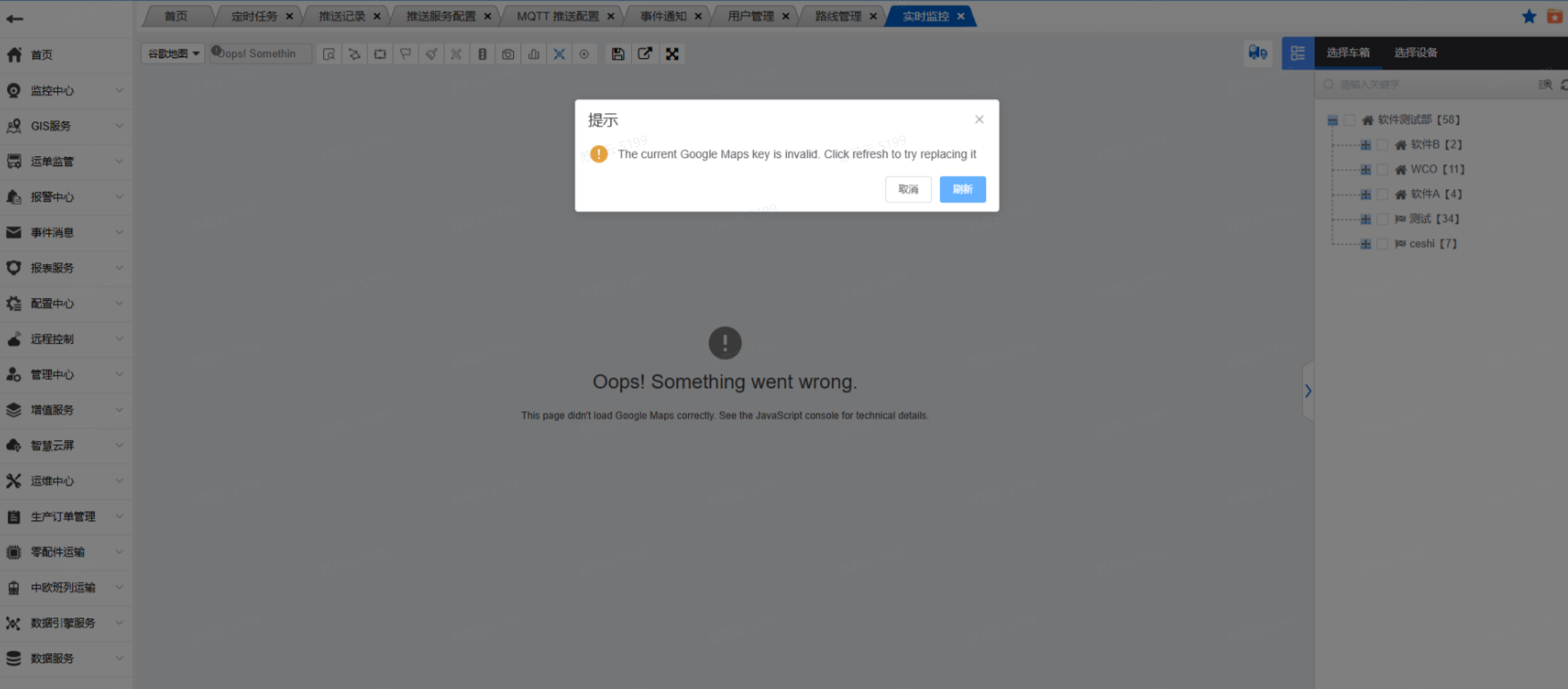
Task: Click the keyword search input field
Action: point(1428,85)
